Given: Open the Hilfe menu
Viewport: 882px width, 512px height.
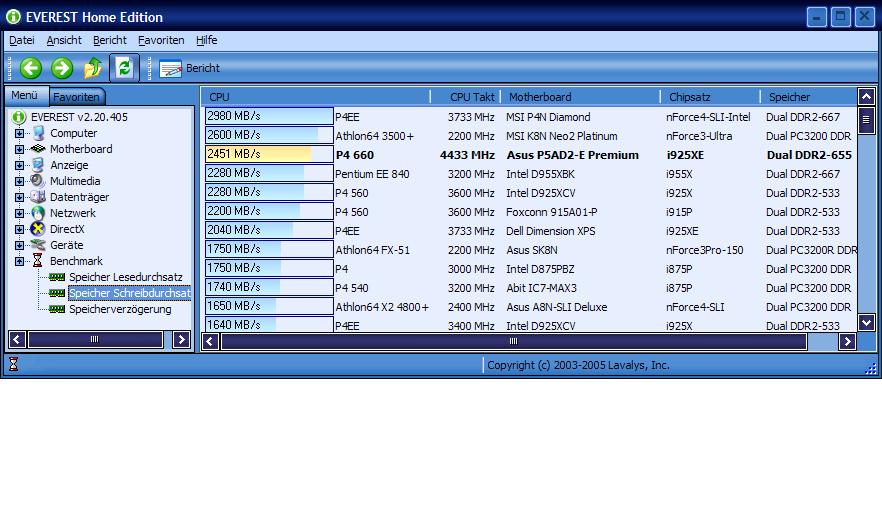Looking at the screenshot, I should pyautogui.click(x=206, y=40).
